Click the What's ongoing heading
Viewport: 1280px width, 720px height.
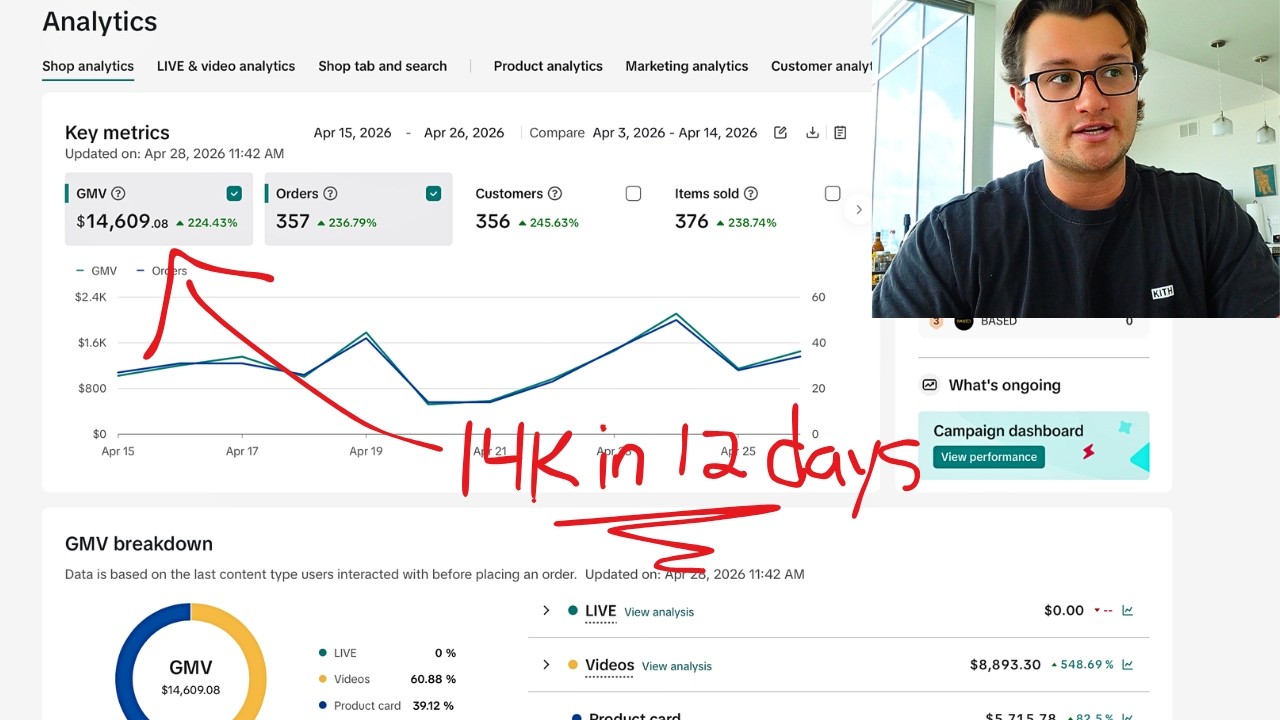tap(1004, 385)
